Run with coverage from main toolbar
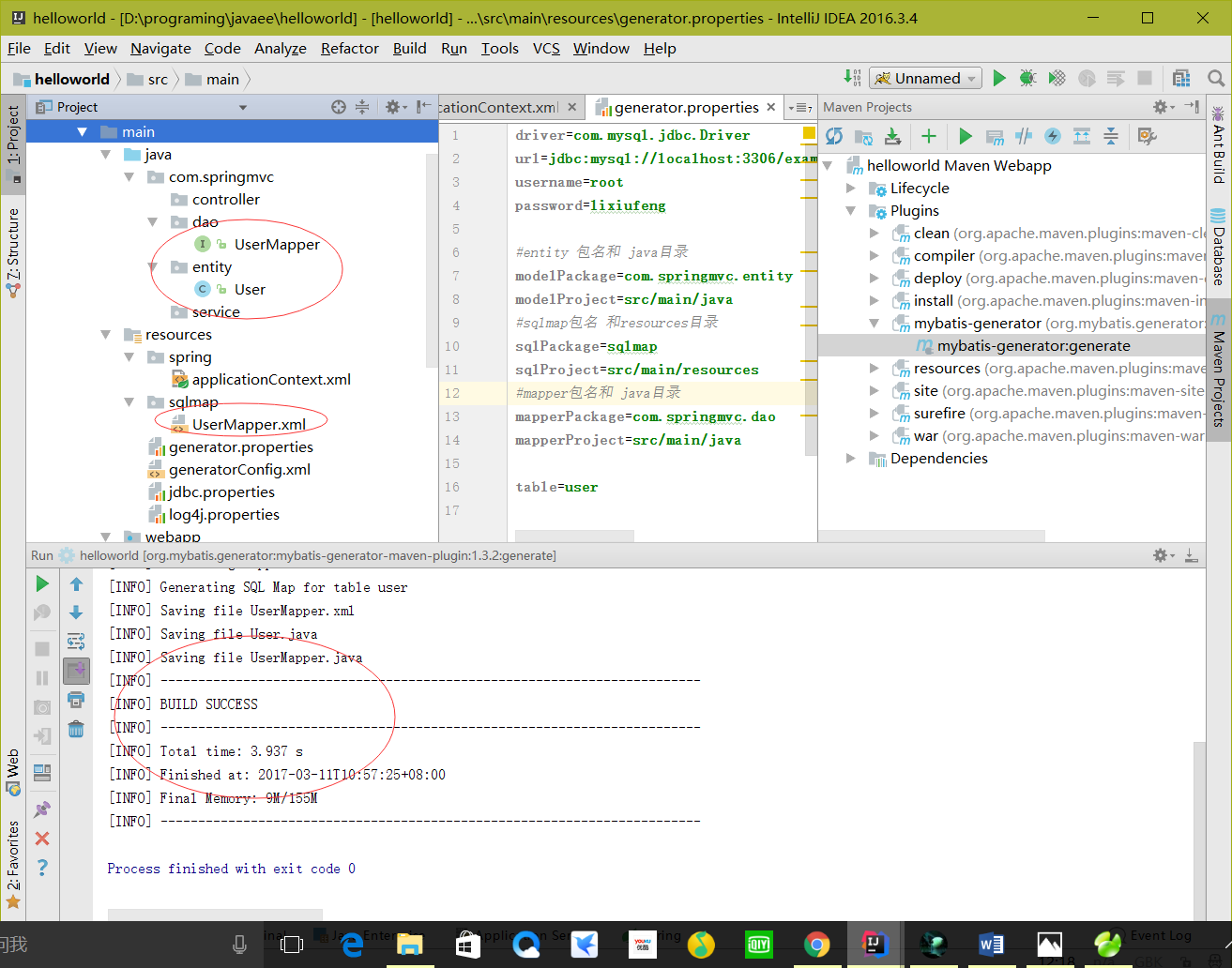Viewport: 1232px width, 968px height. coord(1057,79)
